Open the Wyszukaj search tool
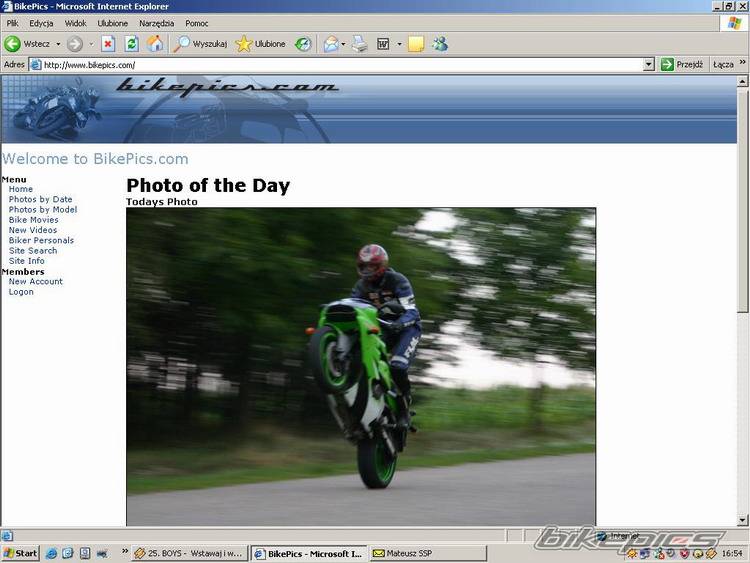 201,44
